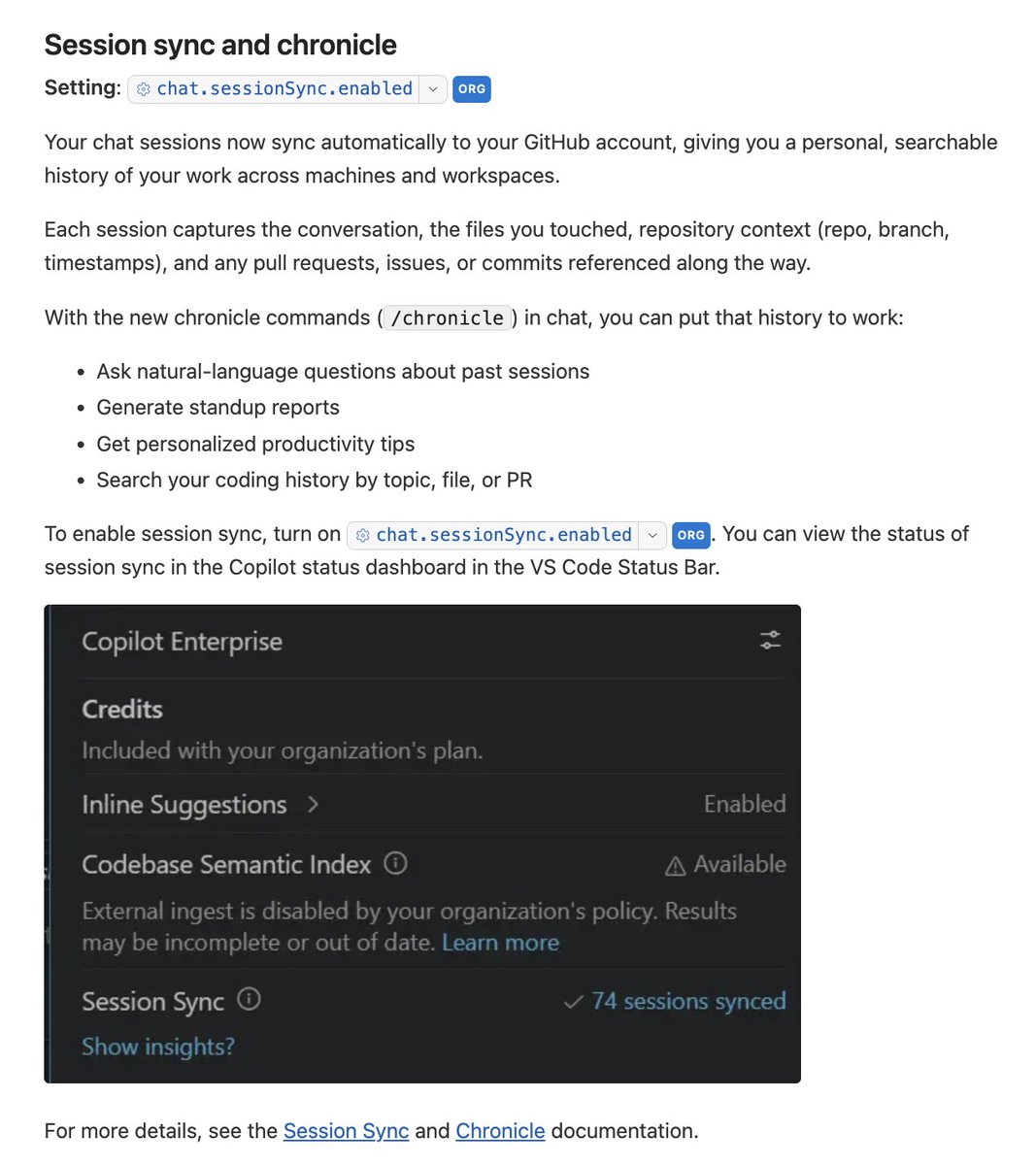The image size is (1036, 1165).
Task: Click the info icon next to Session Sync
Action: pyautogui.click(x=249, y=999)
